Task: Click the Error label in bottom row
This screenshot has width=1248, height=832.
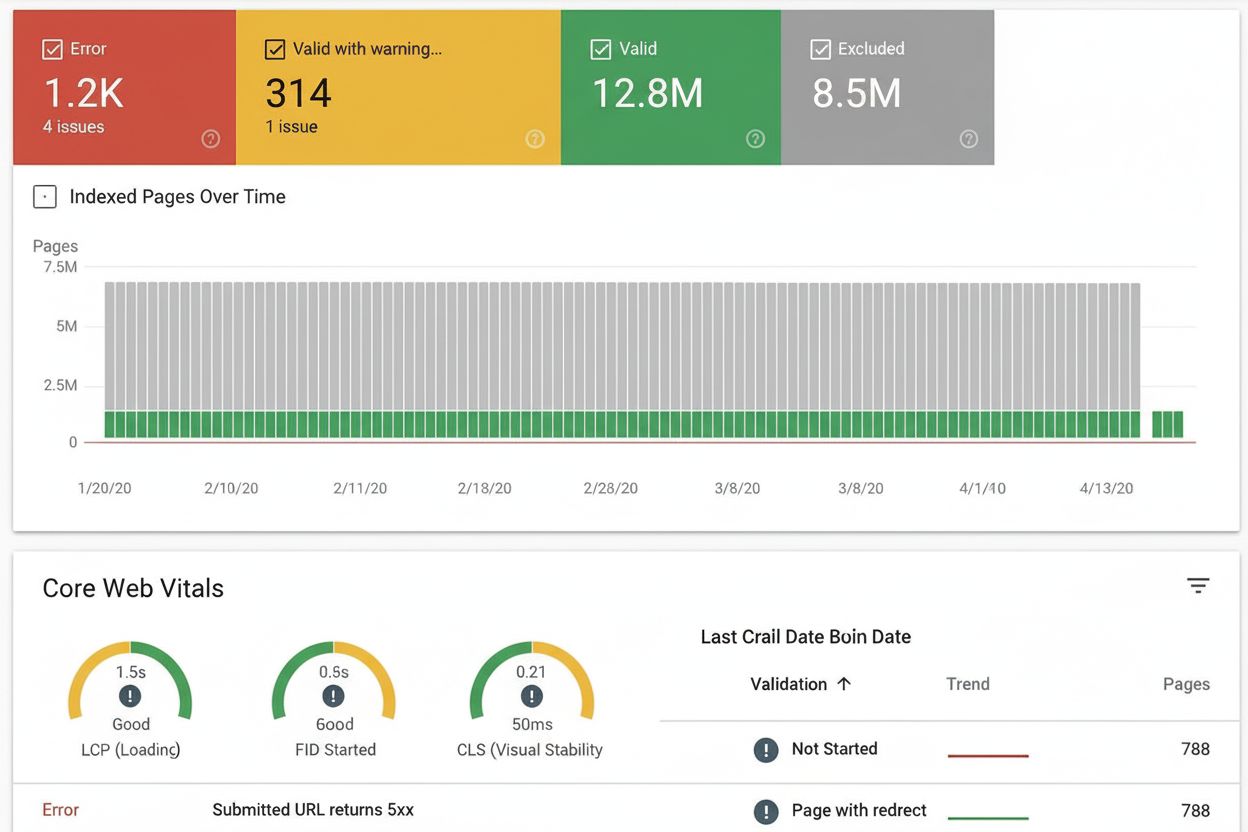Action: pos(60,809)
